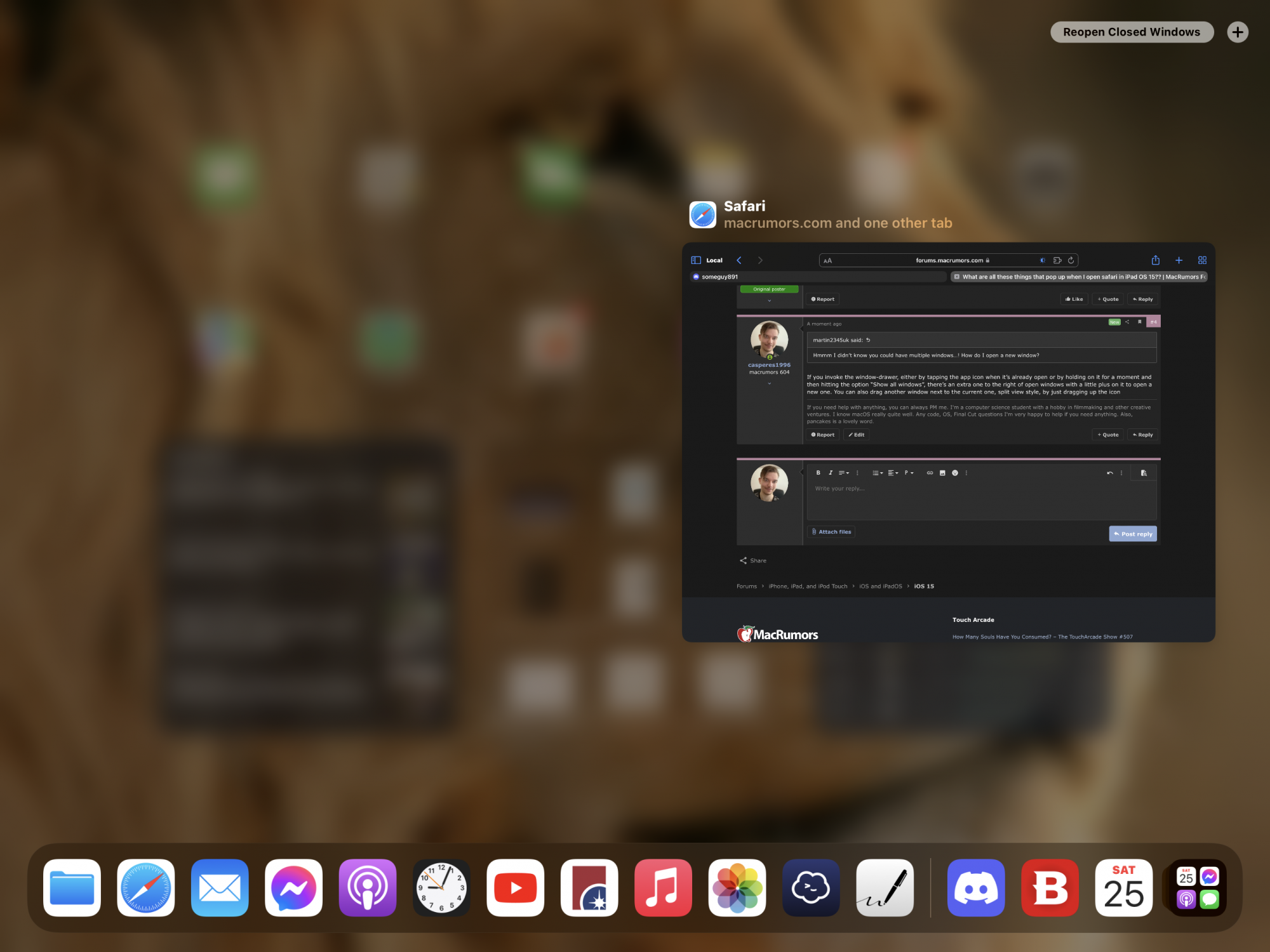Open the Files app in dock
This screenshot has width=1270, height=952.
tap(72, 887)
